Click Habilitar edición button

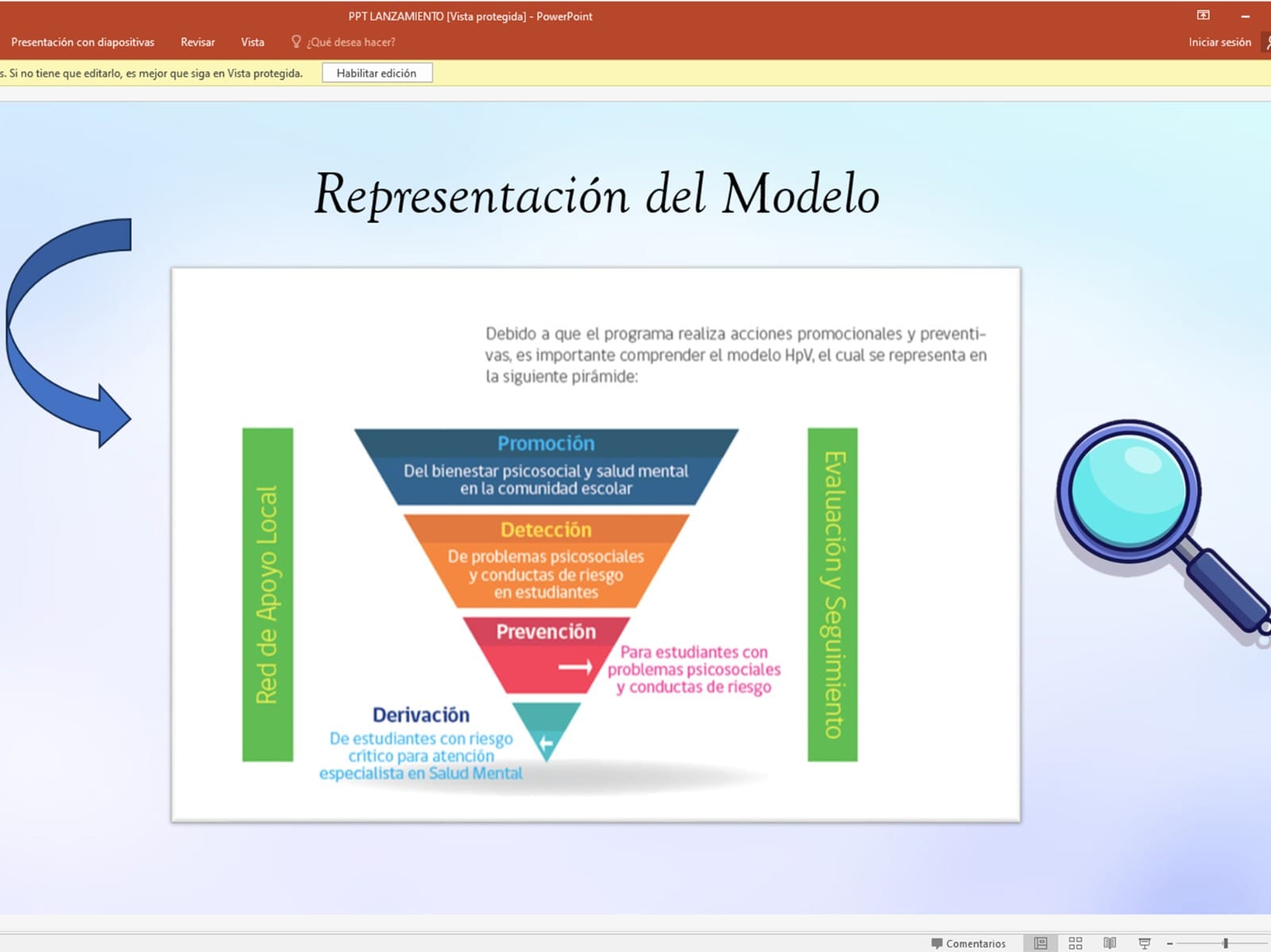coord(377,73)
